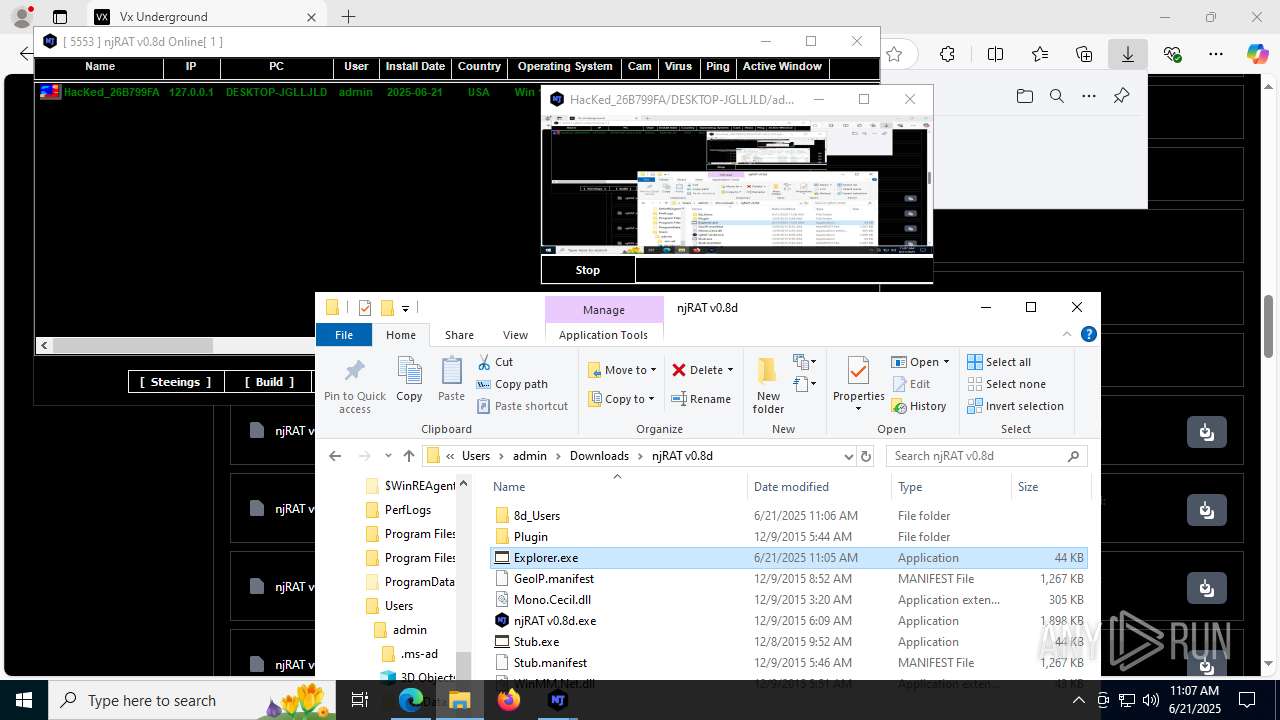Sort by Date modified column
This screenshot has height=720, width=1280.
(791, 487)
